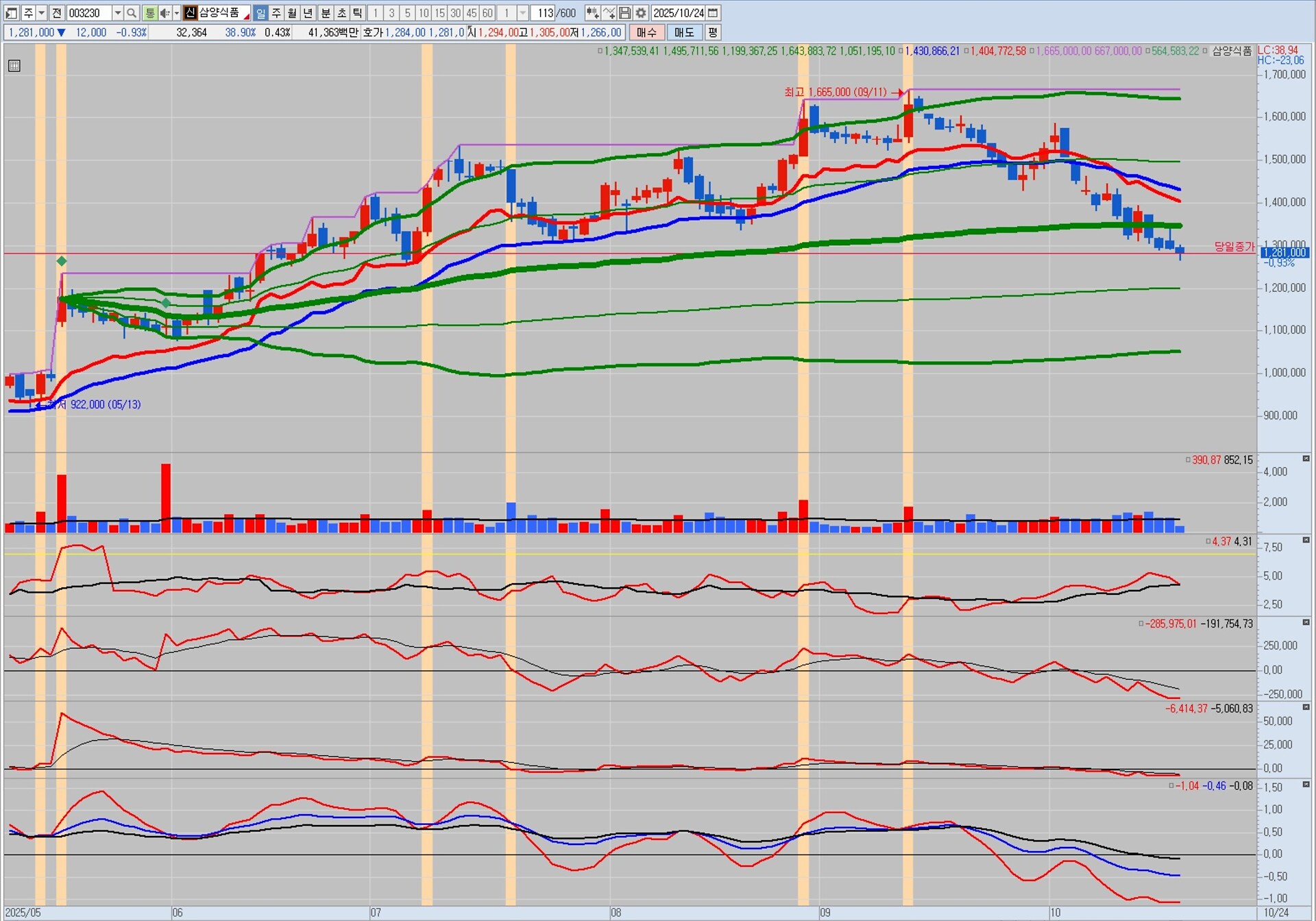
Task: Open the calendar date picker icon
Action: point(713,13)
